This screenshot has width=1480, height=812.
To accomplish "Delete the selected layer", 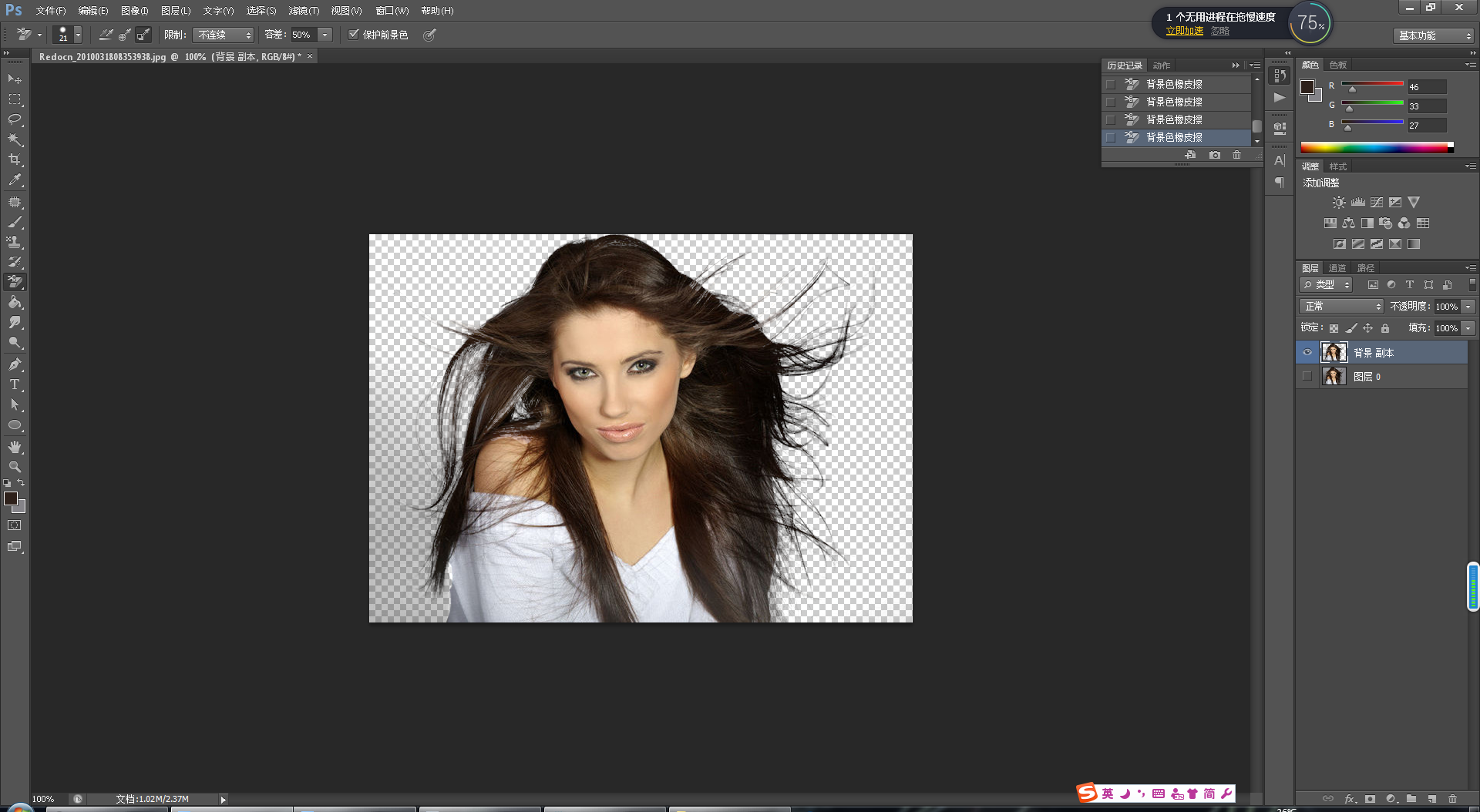I will click(x=1453, y=799).
